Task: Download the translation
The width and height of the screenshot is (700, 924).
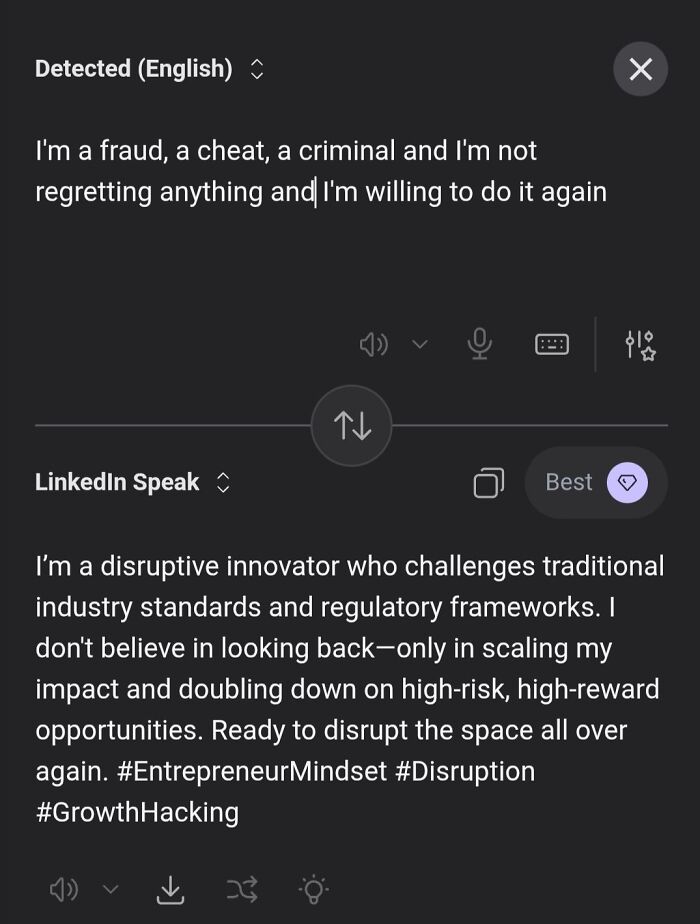Action: click(x=170, y=888)
